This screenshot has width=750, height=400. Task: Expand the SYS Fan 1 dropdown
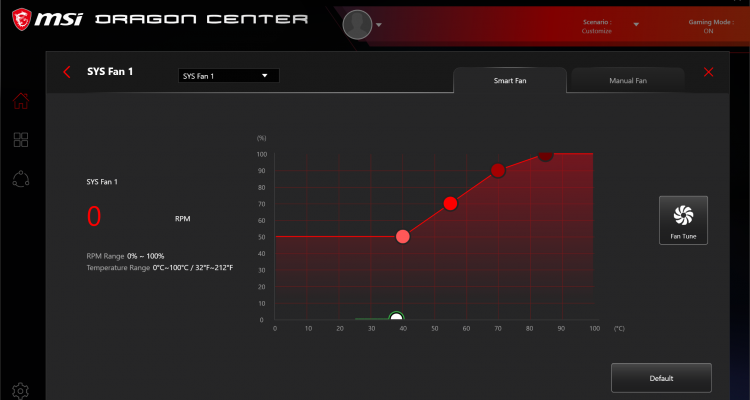point(228,75)
